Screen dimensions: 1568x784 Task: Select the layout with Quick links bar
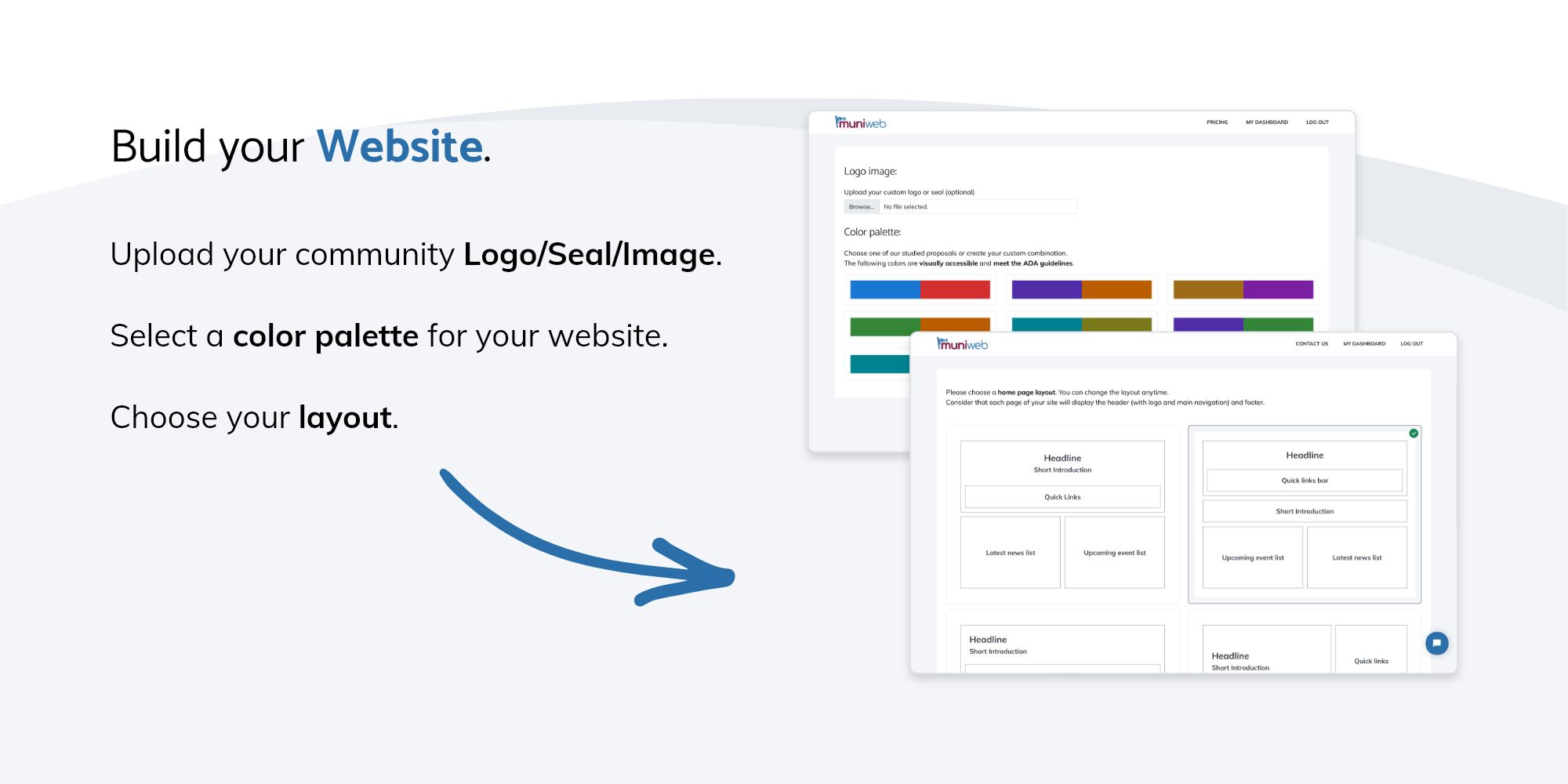[x=1304, y=514]
